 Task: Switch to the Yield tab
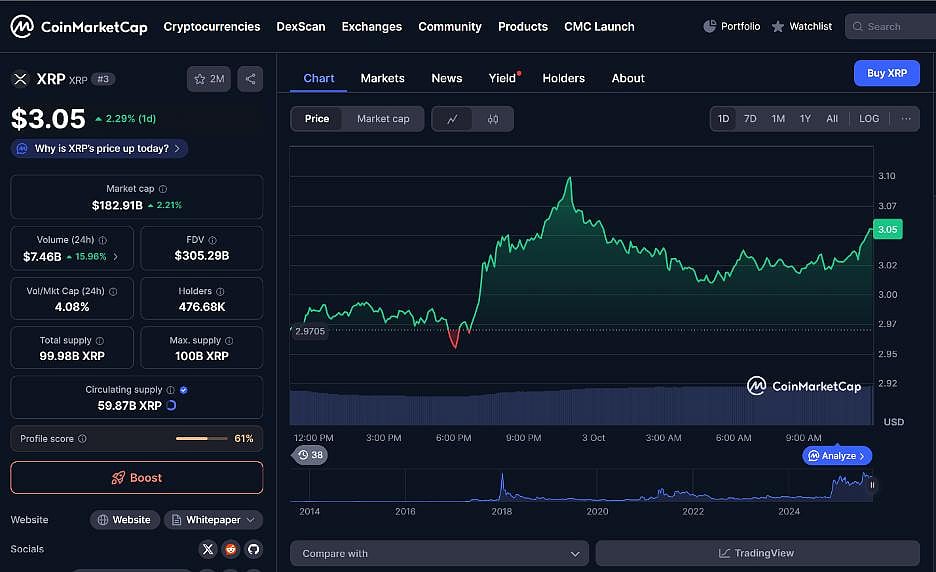[x=502, y=78]
